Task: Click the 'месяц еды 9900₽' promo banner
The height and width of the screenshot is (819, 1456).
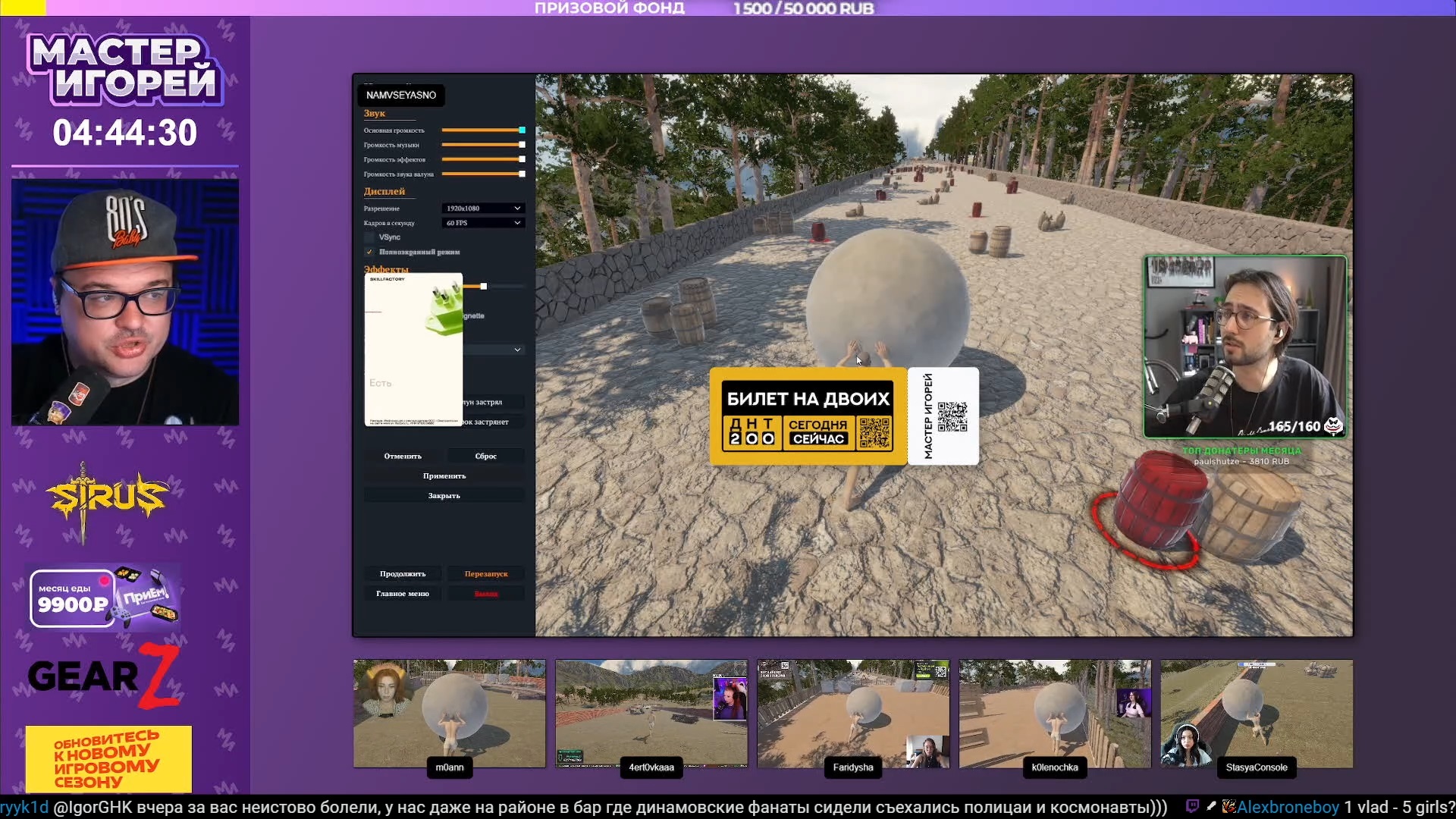Action: point(105,598)
